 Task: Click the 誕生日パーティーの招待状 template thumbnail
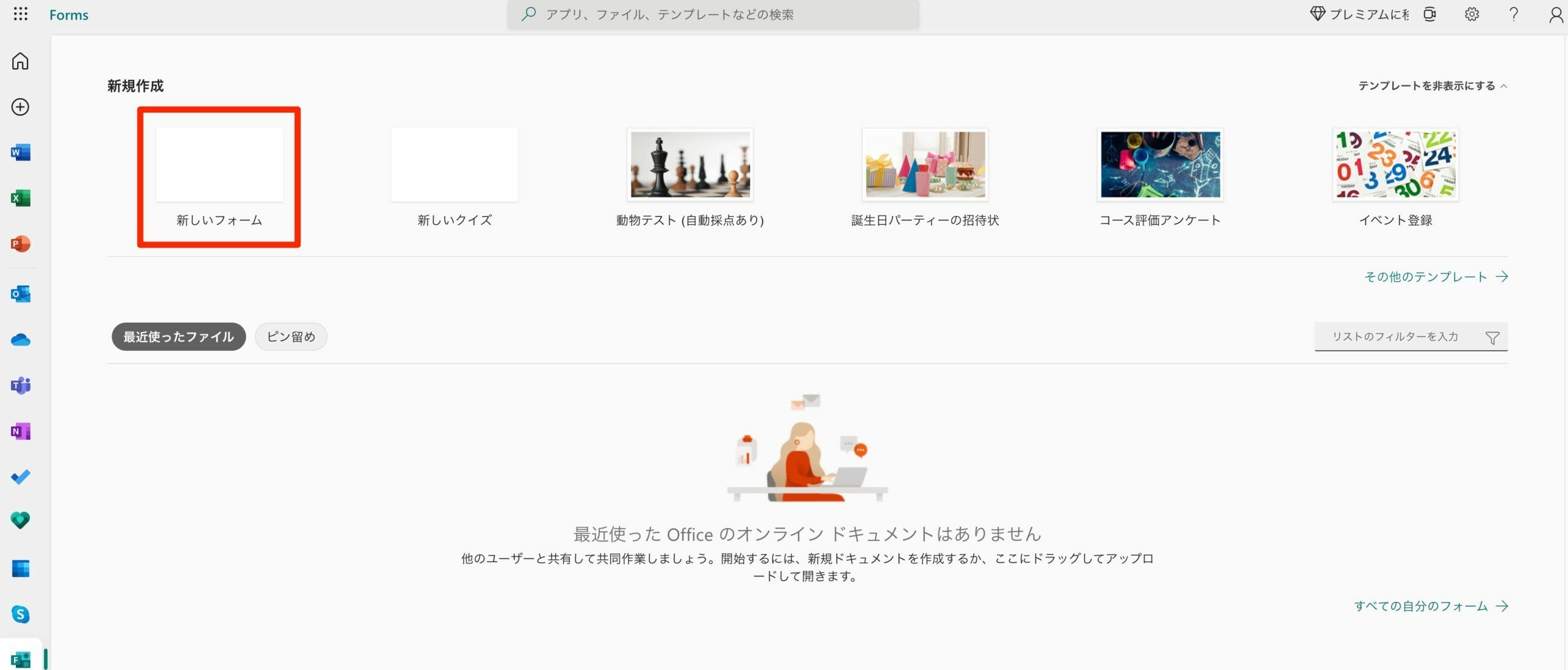tap(925, 164)
